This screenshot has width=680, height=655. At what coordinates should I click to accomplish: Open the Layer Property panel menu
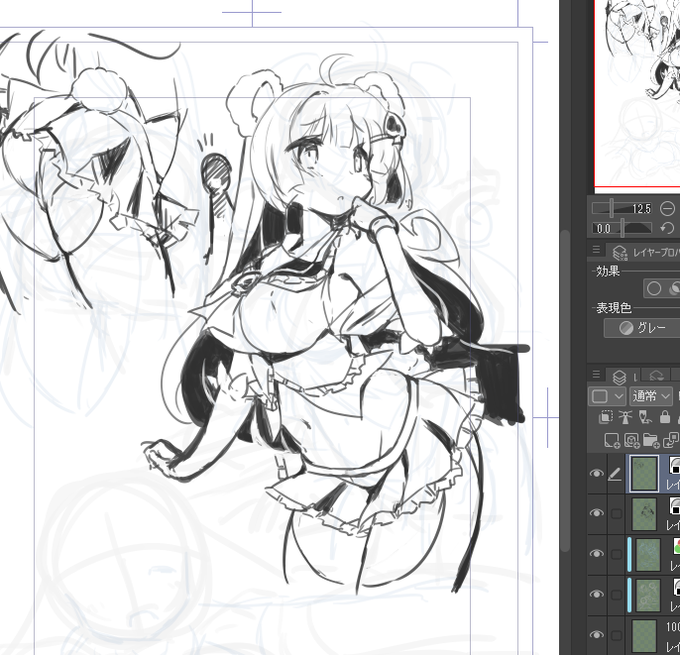(596, 250)
